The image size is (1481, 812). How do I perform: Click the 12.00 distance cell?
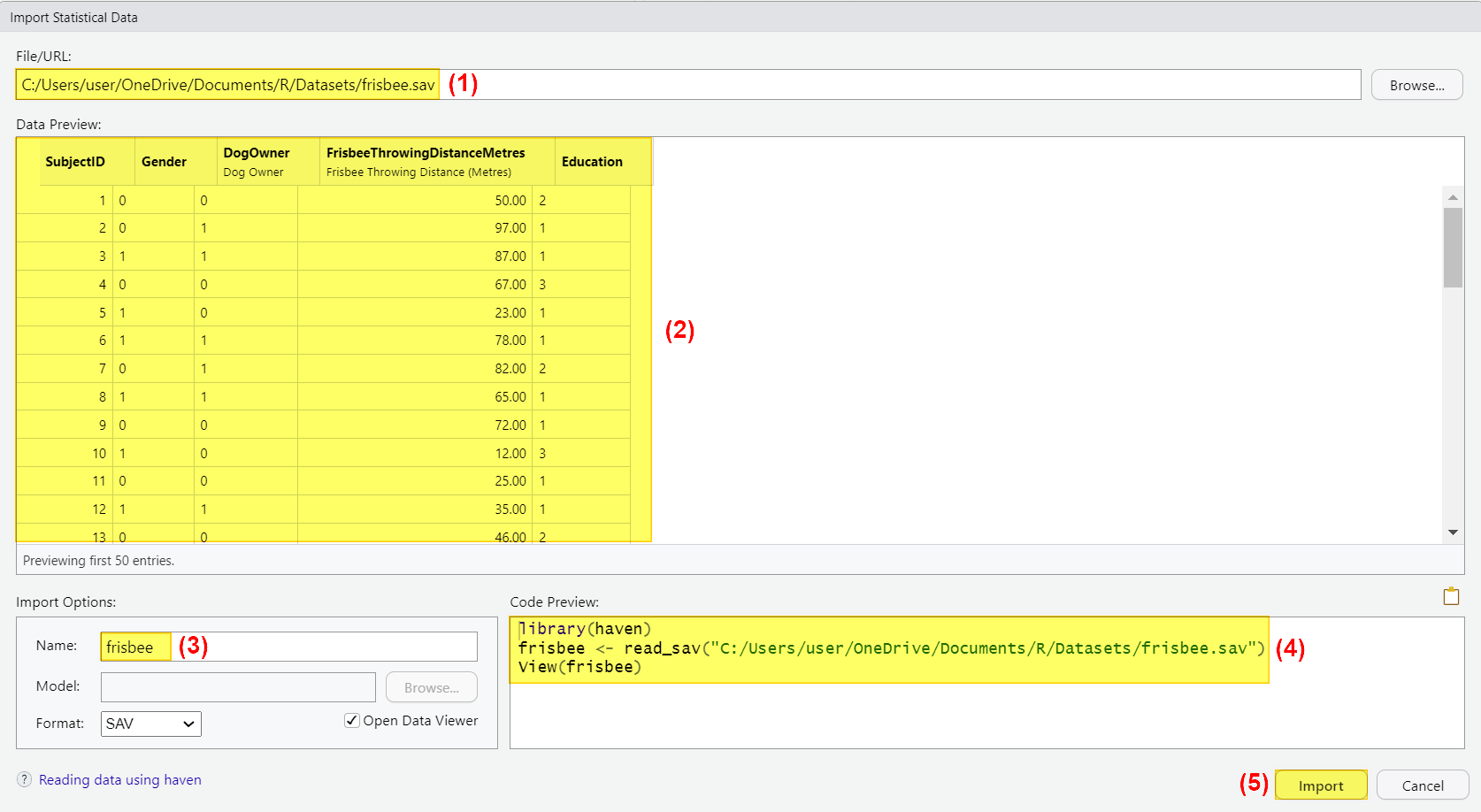click(x=415, y=453)
